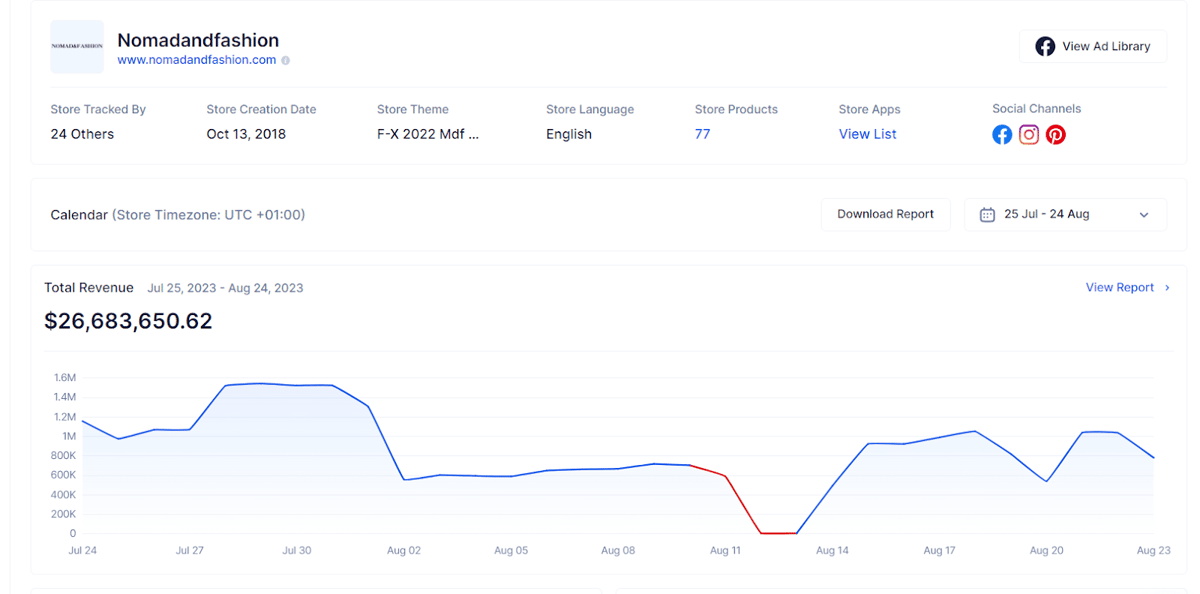Viewport: 1200px width, 594px height.
Task: Click the Nomadandfashion store logo thumbnail
Action: click(77, 46)
